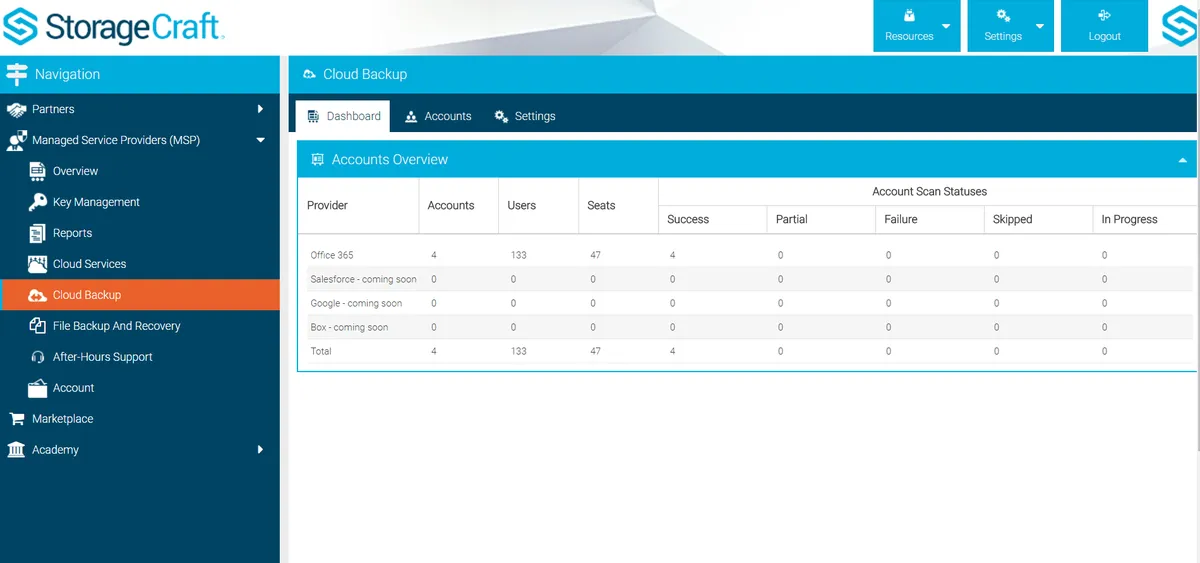Open the Resources dropdown menu

point(916,27)
